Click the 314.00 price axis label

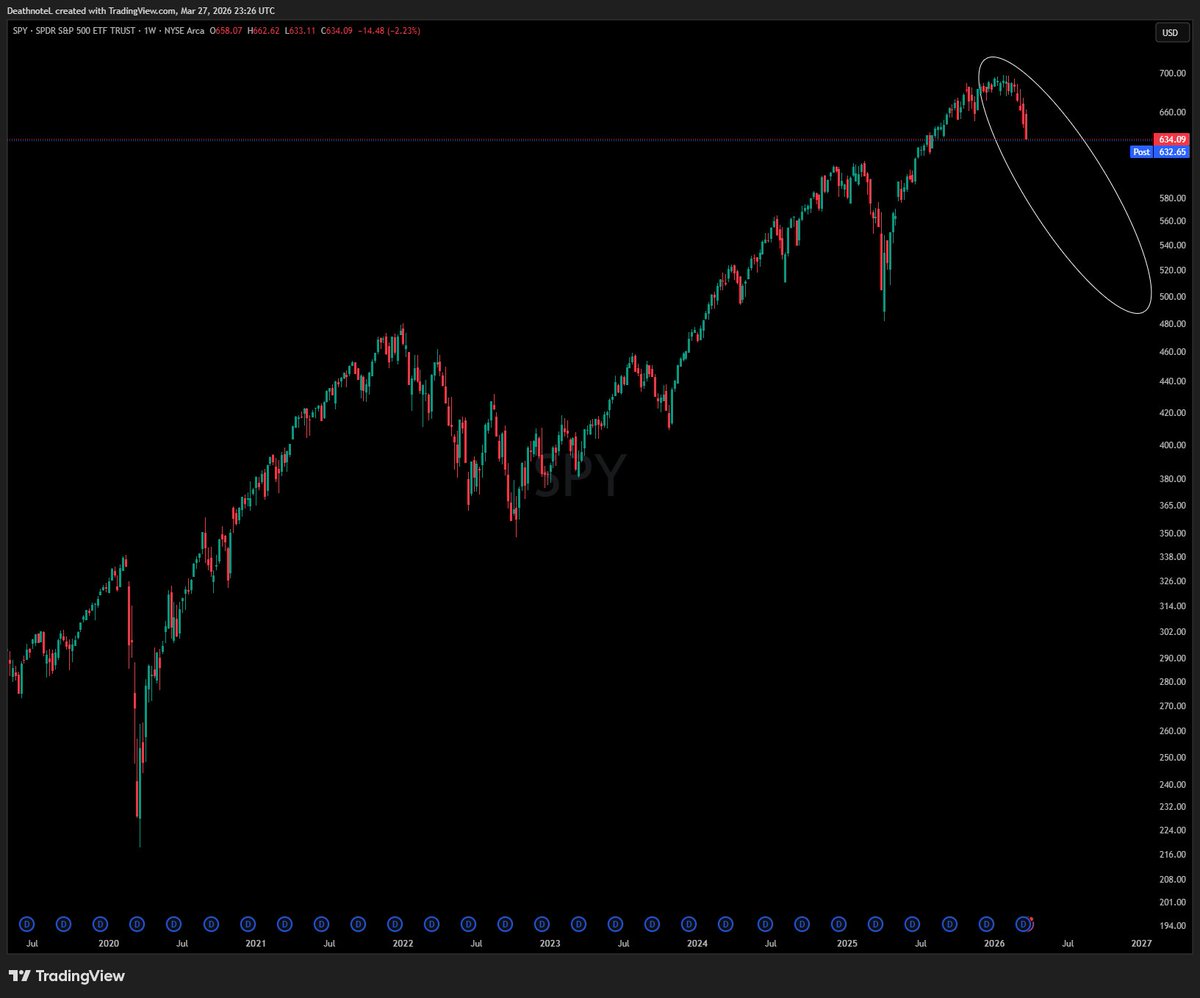pos(1172,606)
